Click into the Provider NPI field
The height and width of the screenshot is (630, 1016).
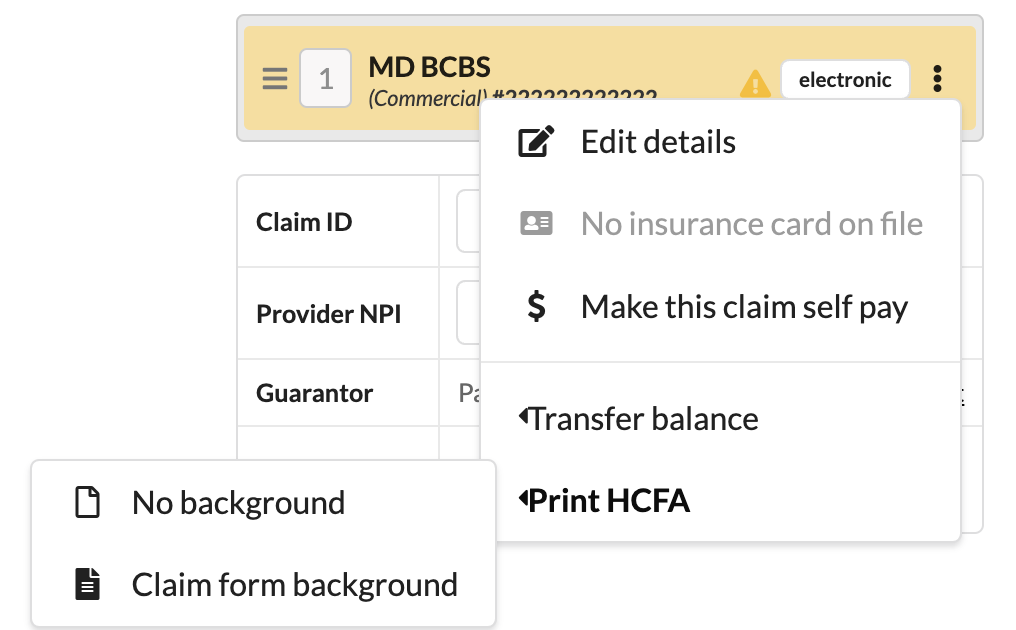(467, 314)
